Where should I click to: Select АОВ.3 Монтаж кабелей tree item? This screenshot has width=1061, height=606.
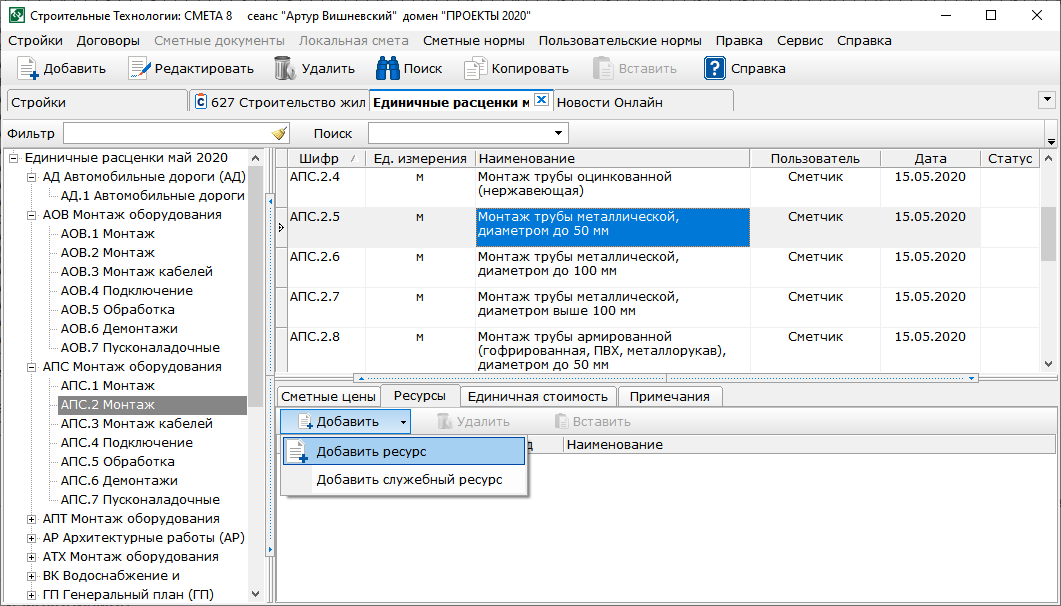click(x=136, y=272)
